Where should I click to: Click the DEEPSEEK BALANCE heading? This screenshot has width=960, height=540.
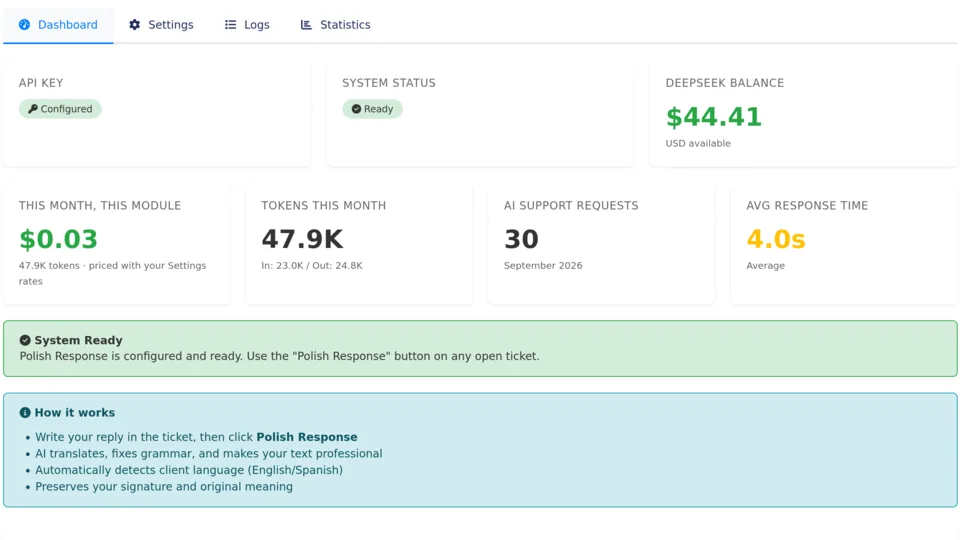click(x=725, y=83)
